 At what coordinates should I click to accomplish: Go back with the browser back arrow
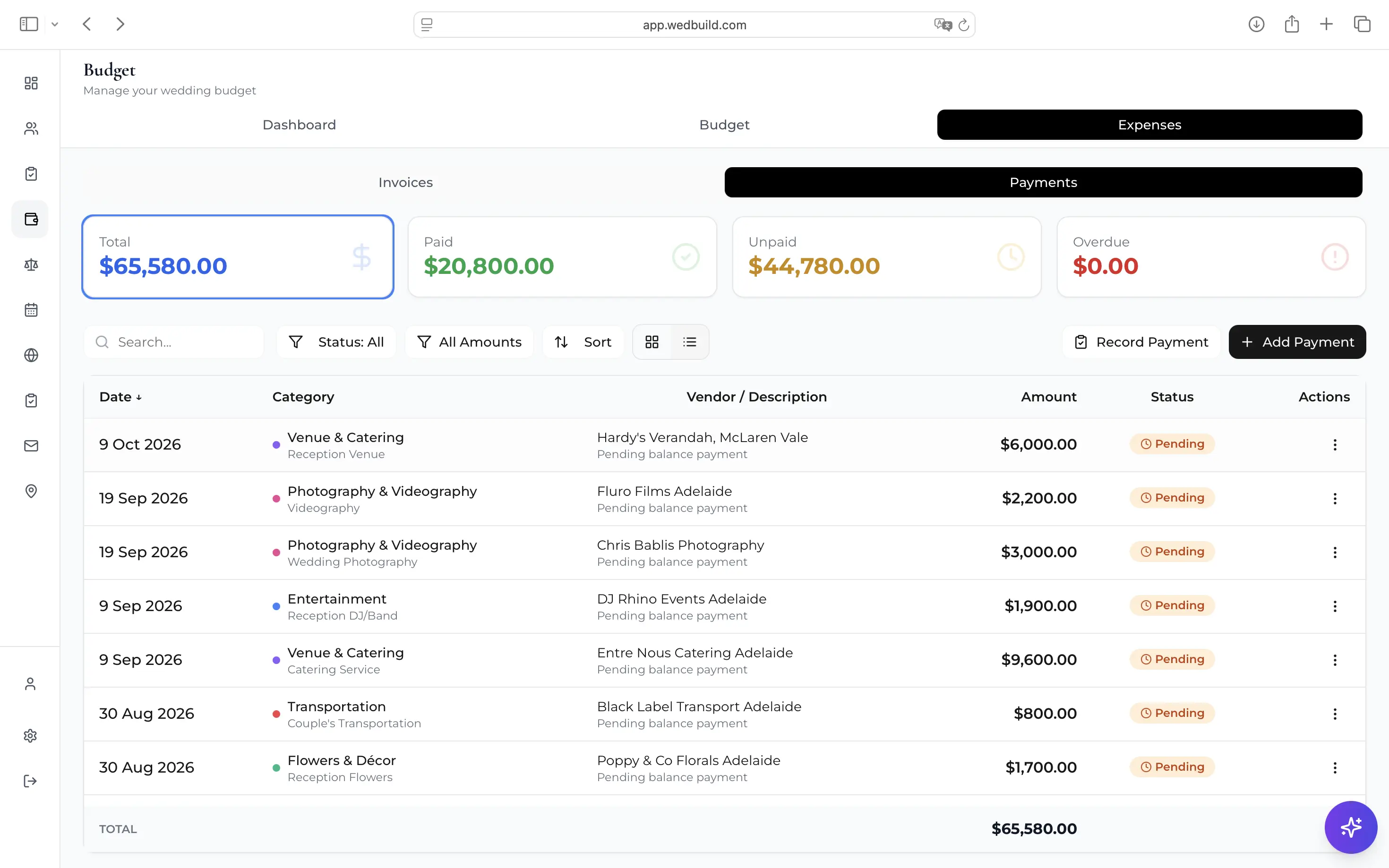click(87, 24)
